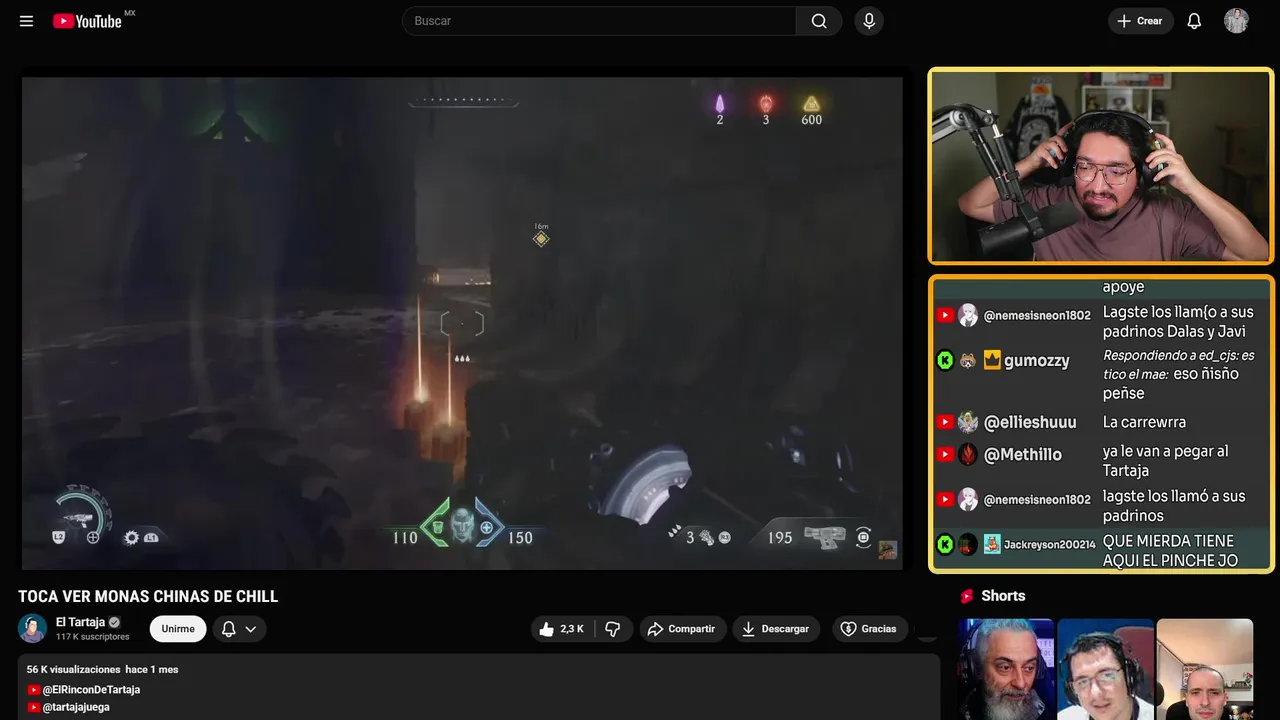Click the Kick icon next to gumozzy
The width and height of the screenshot is (1280, 720).
point(945,360)
